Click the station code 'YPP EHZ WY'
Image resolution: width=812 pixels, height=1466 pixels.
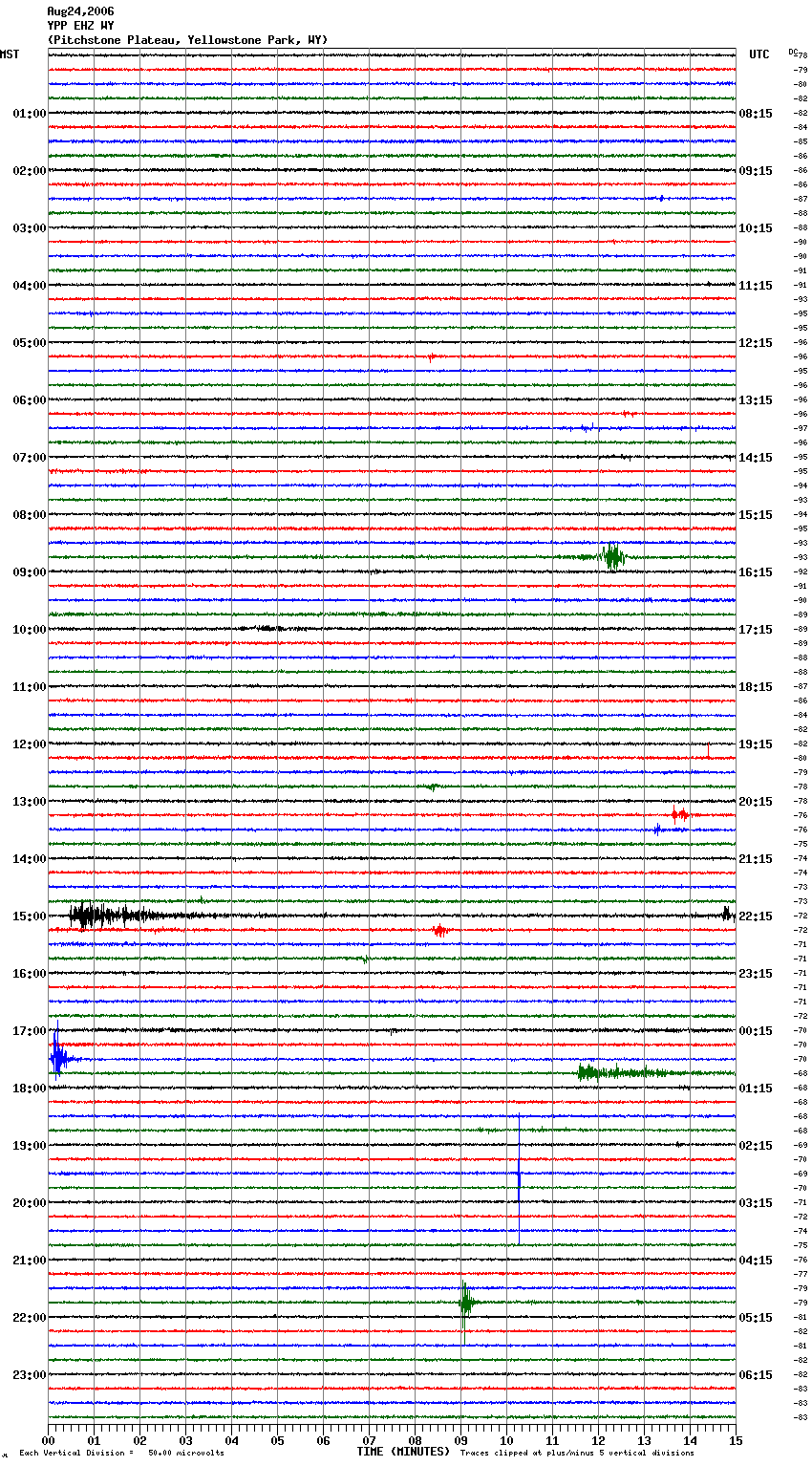80,26
